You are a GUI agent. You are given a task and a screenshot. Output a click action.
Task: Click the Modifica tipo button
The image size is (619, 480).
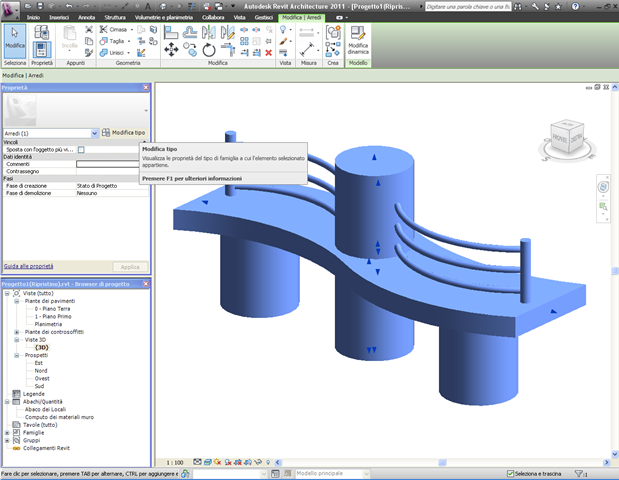pos(124,133)
